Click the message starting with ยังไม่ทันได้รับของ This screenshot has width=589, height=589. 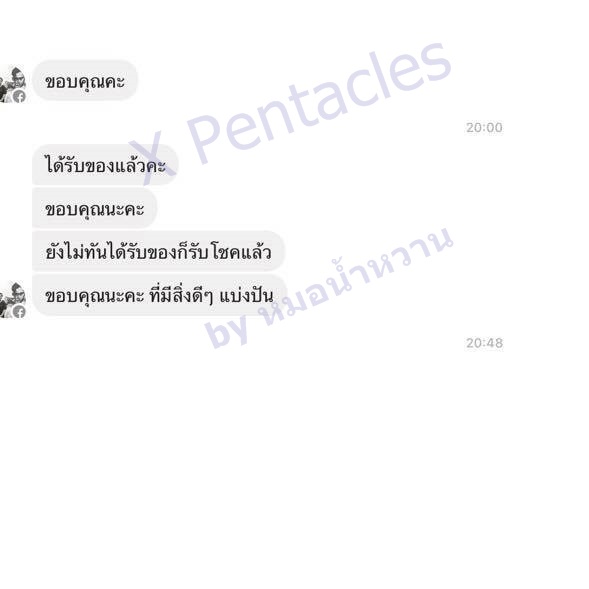coord(158,251)
